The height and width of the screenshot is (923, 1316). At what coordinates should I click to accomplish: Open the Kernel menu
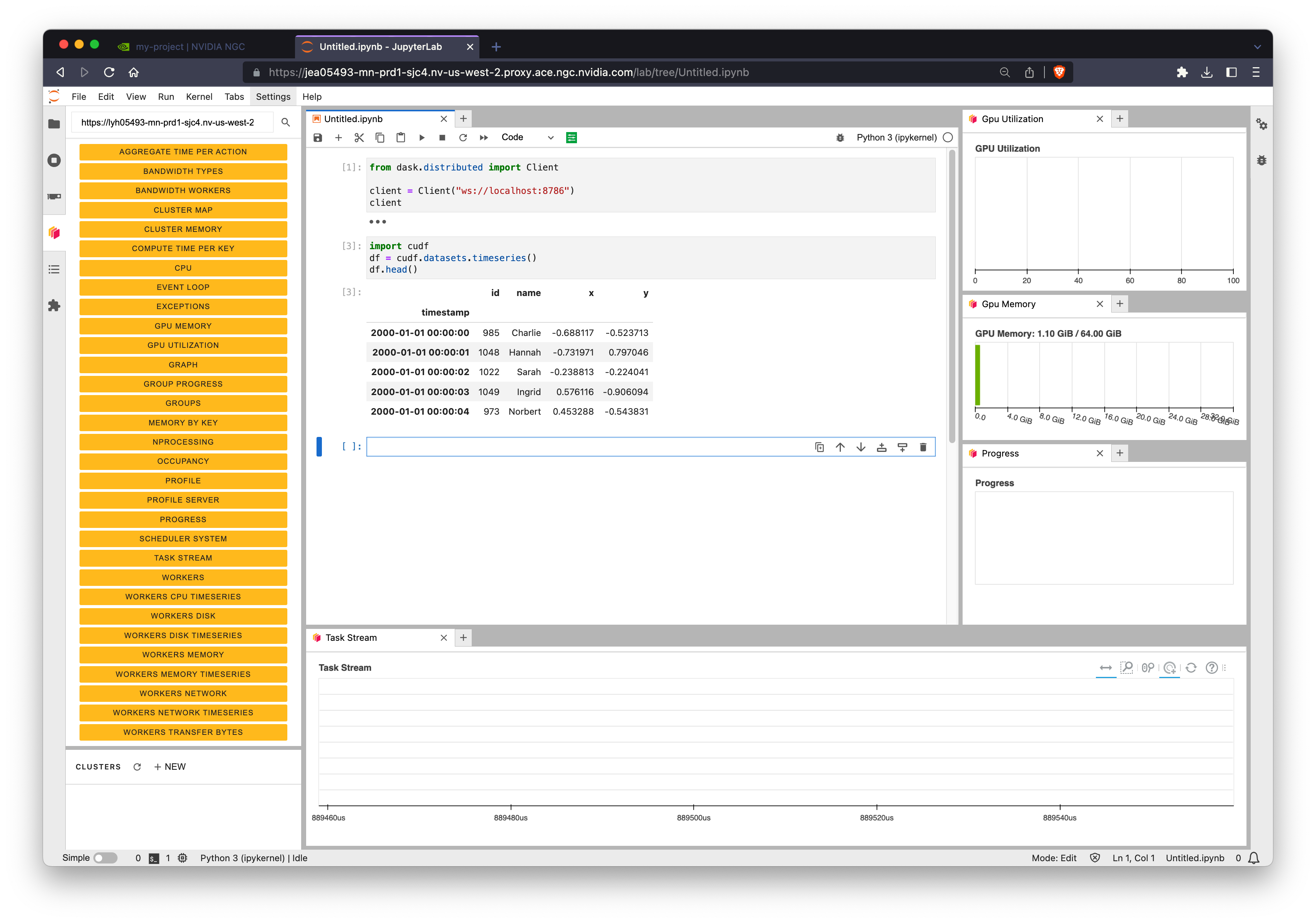[x=199, y=97]
